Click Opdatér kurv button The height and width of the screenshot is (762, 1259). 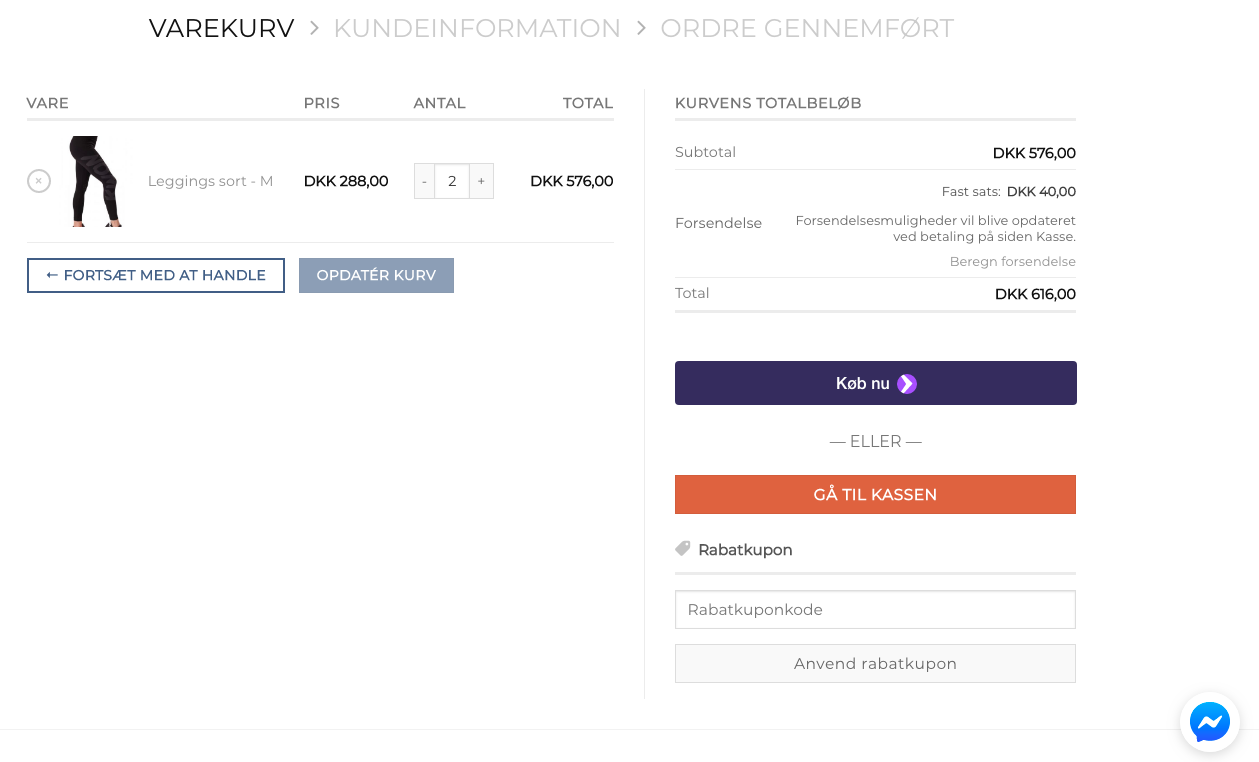(x=376, y=275)
